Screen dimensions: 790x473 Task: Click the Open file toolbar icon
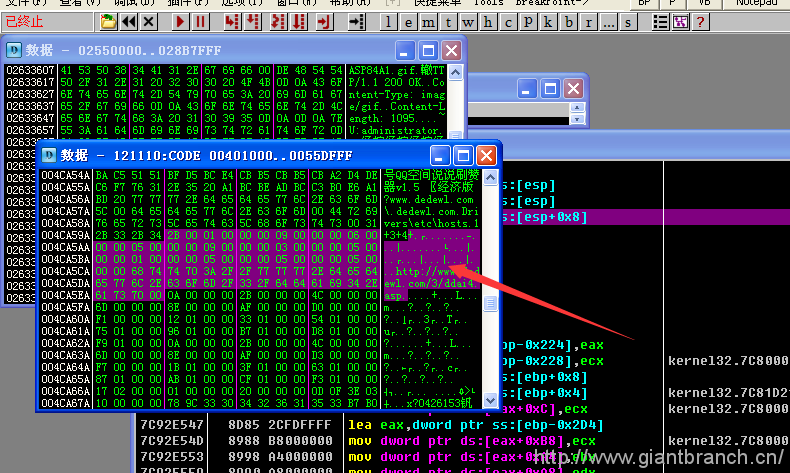pyautogui.click(x=109, y=21)
